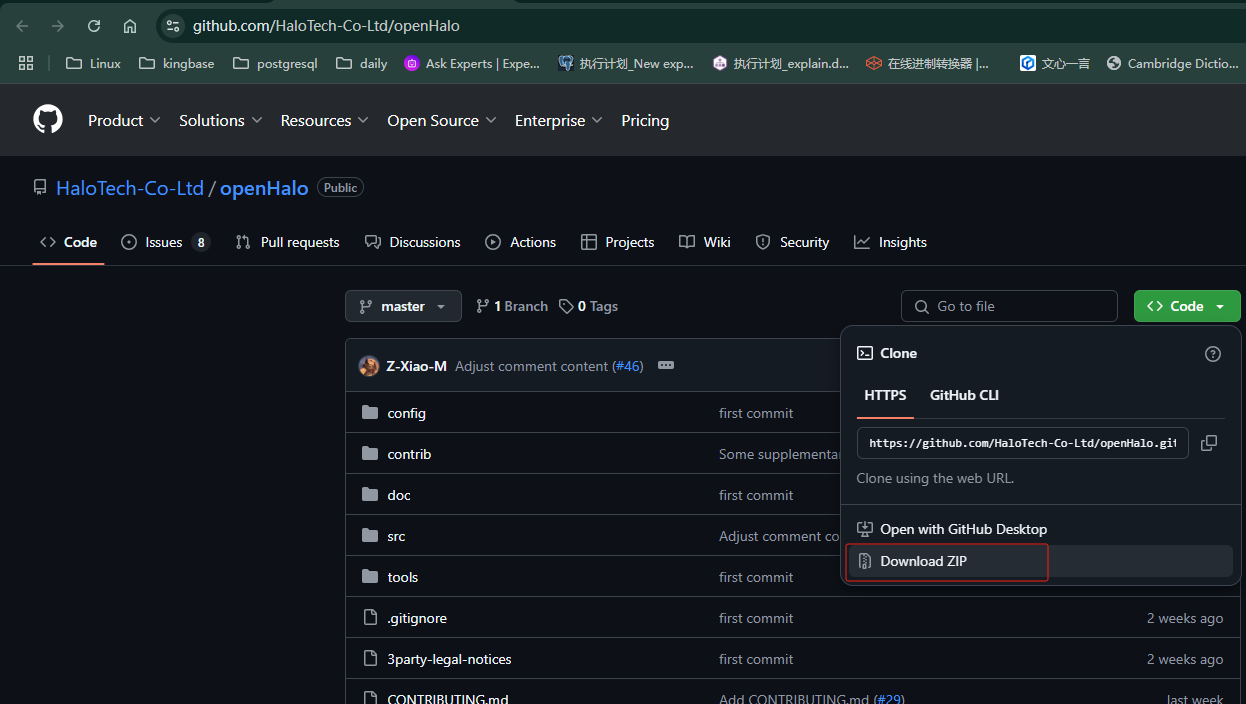Open the config folder
The width and height of the screenshot is (1246, 704).
(406, 413)
